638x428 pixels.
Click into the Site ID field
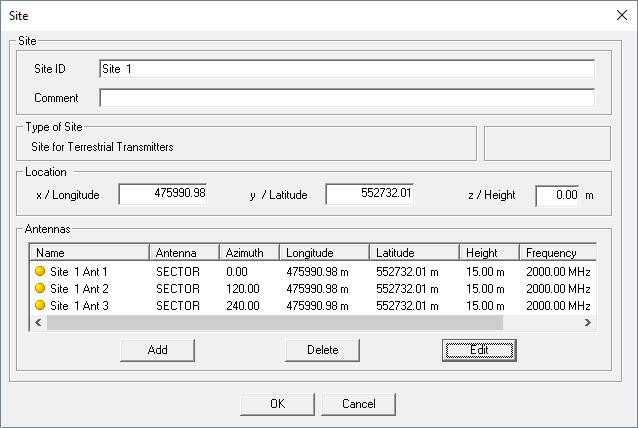click(346, 68)
